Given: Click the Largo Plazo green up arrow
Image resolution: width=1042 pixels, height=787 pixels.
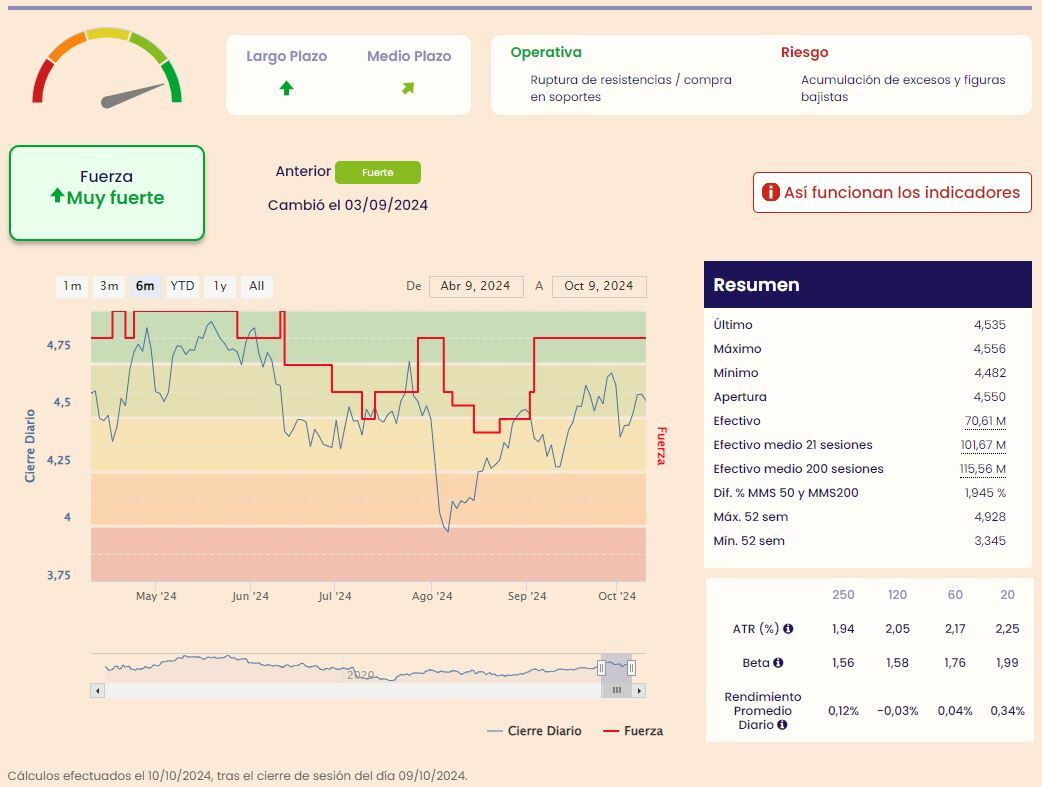Looking at the screenshot, I should coord(286,88).
